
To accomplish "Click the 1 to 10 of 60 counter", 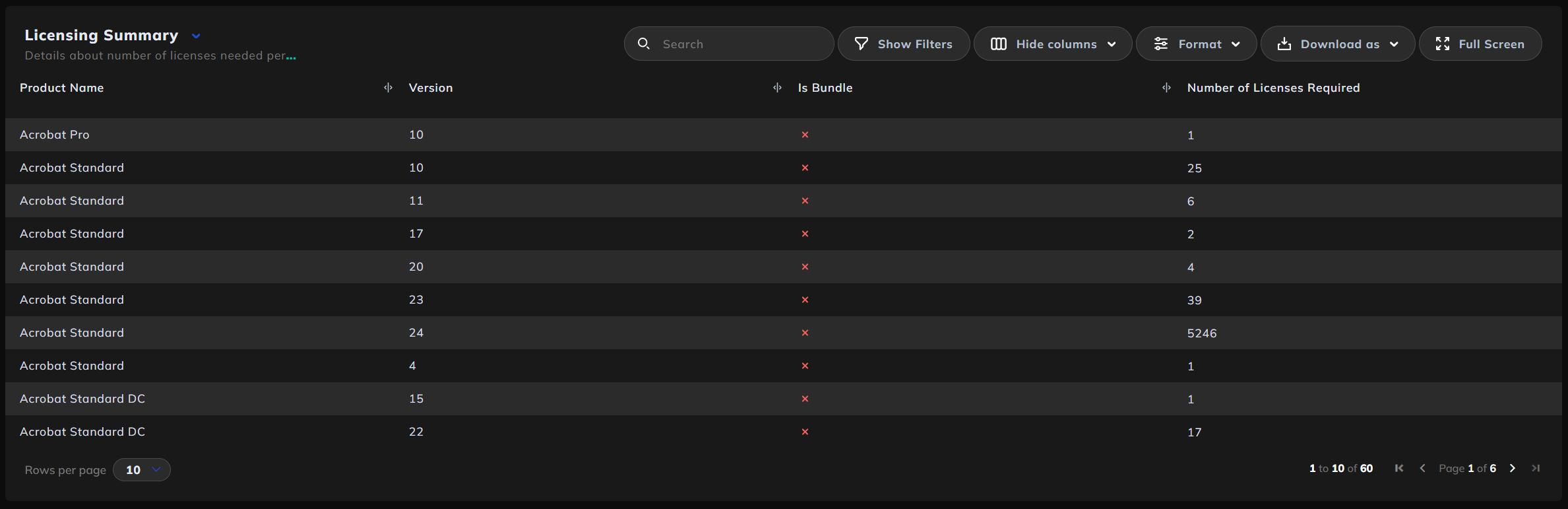I will [x=1341, y=468].
